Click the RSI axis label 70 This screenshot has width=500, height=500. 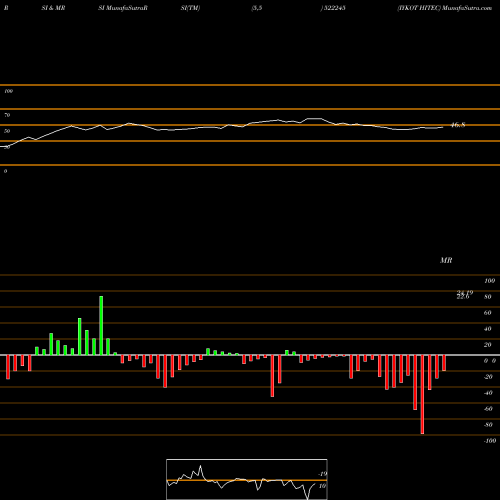[x=7, y=115]
